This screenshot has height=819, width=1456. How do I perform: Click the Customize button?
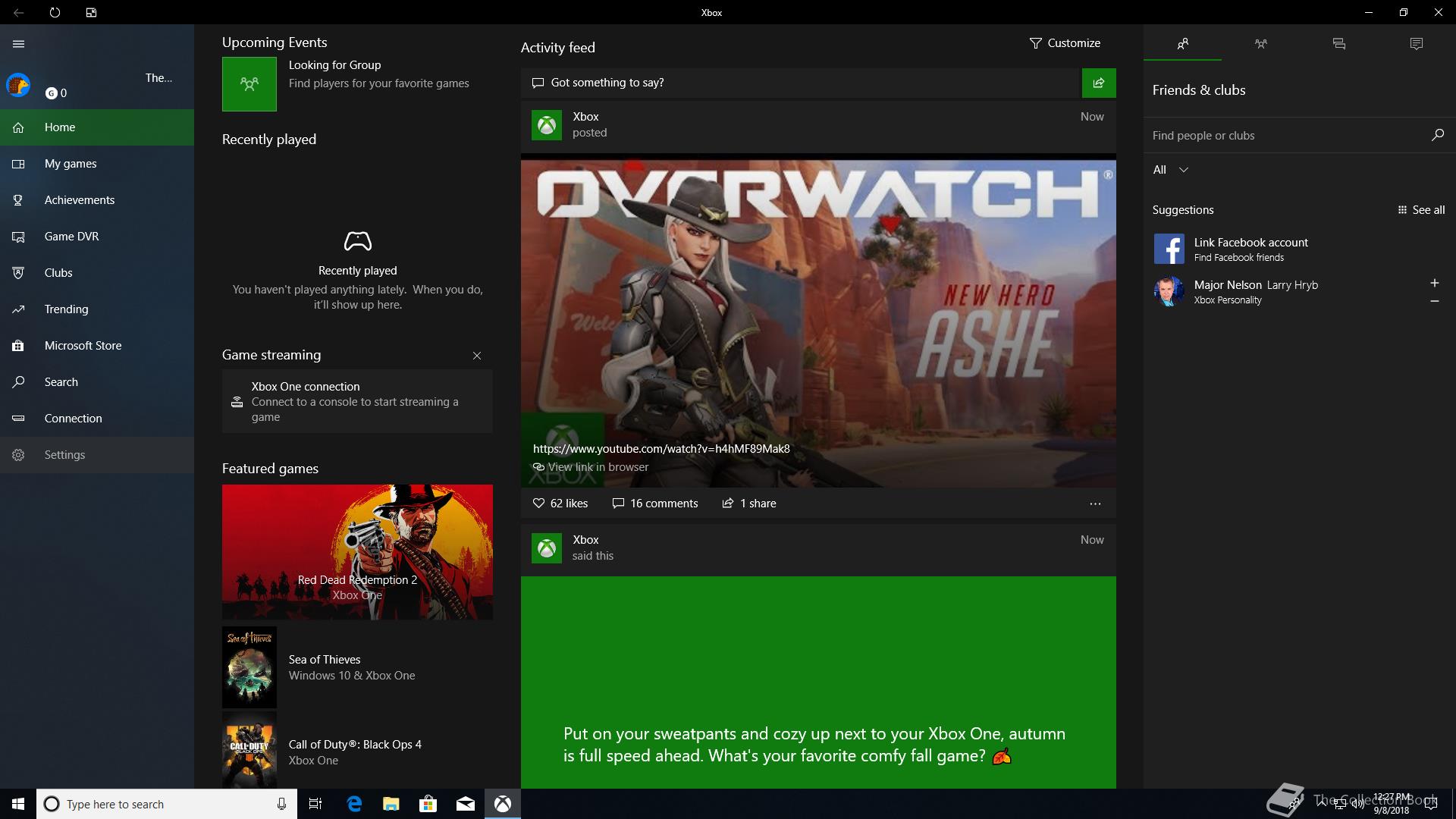(1065, 43)
